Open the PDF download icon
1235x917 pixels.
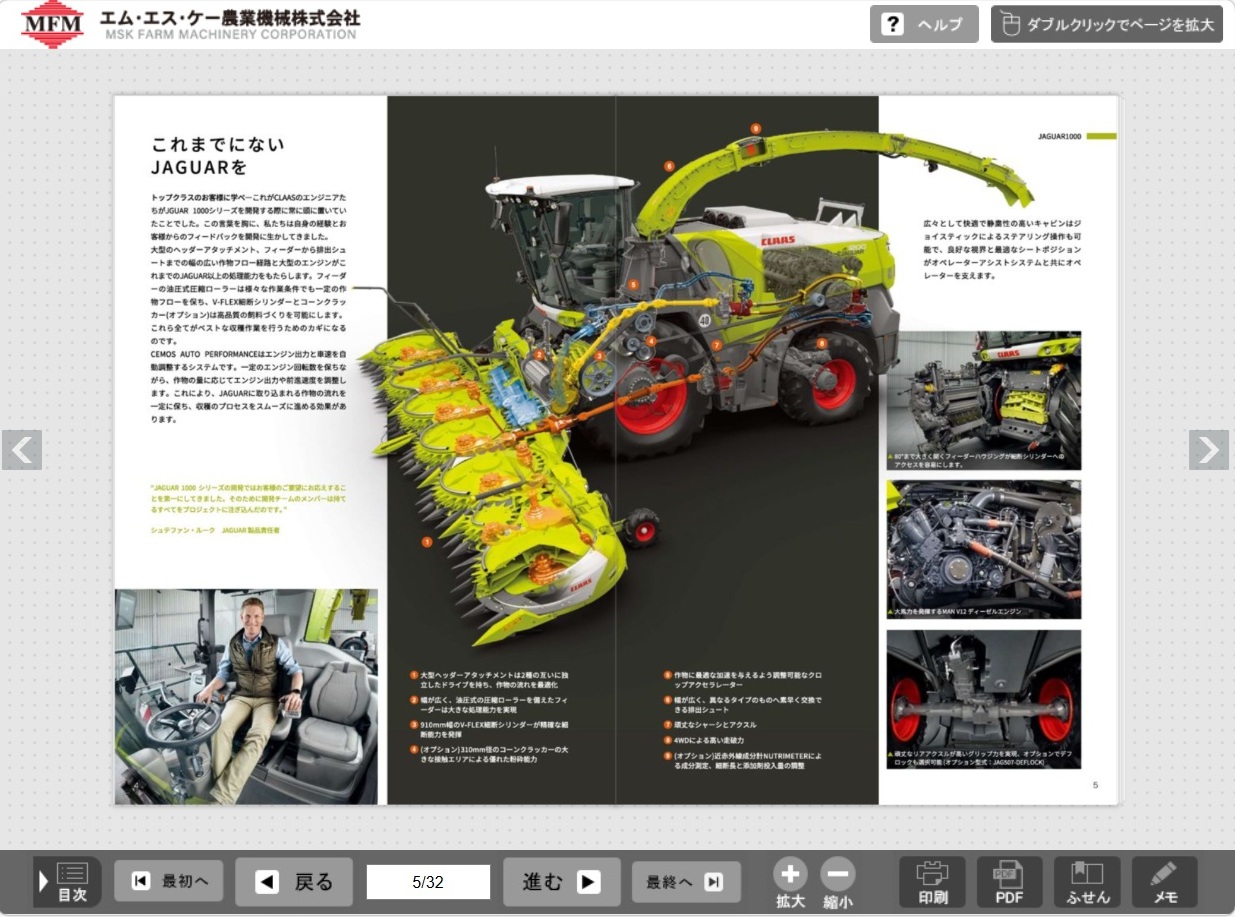pos(1010,882)
